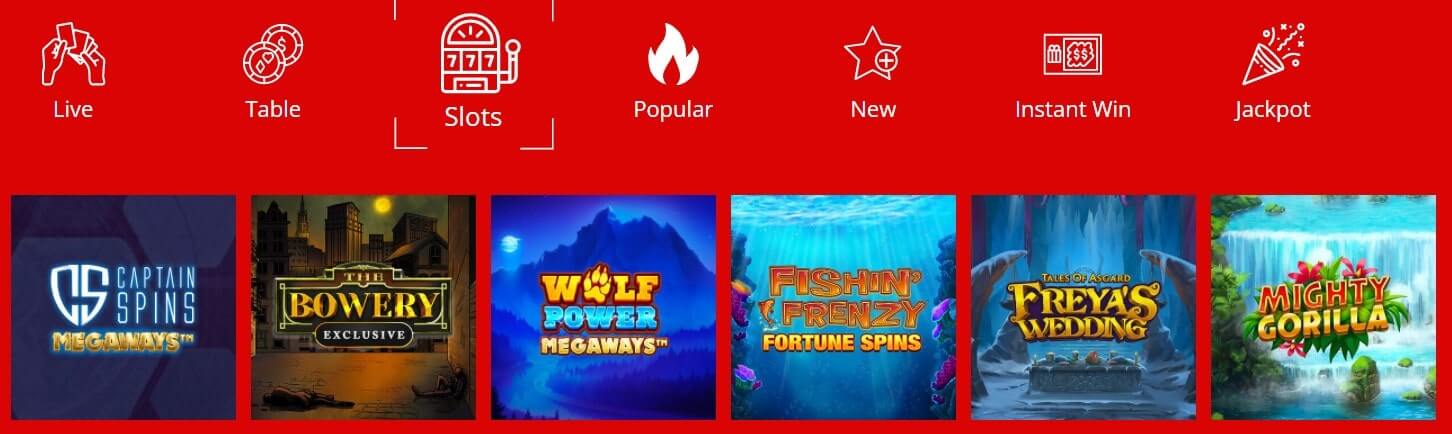Play Wolf Power Megaways slot
This screenshot has width=1452, height=434.
603,307
